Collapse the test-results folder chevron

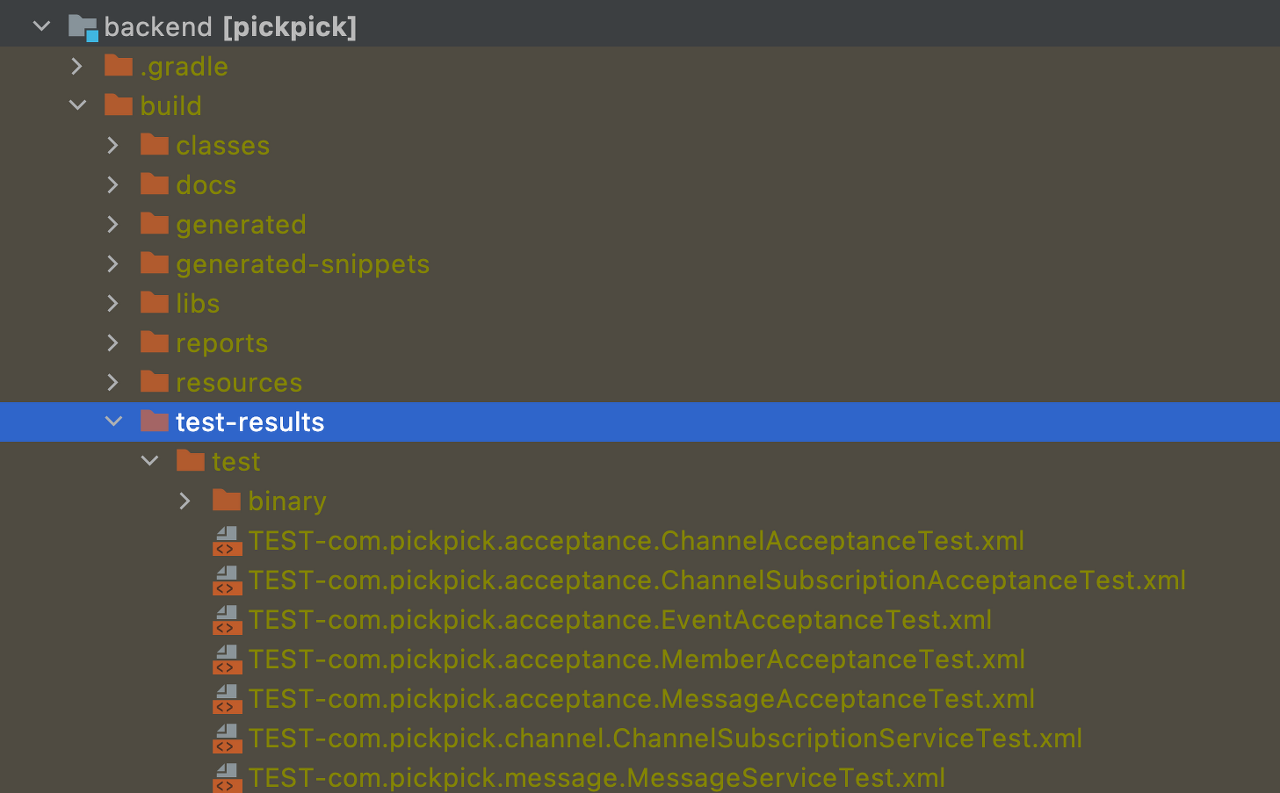click(x=114, y=422)
